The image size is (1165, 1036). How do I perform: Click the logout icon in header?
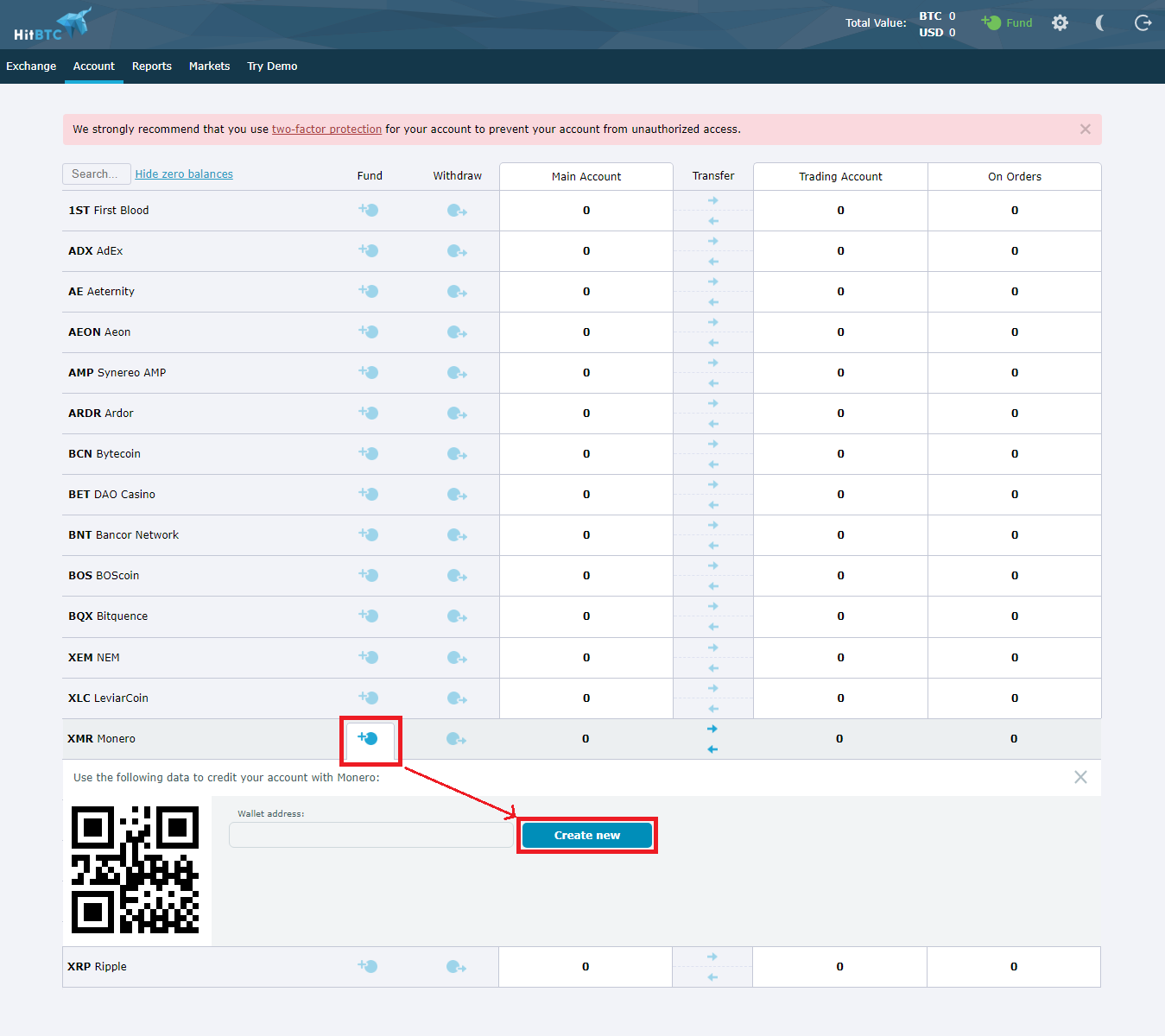(x=1143, y=23)
